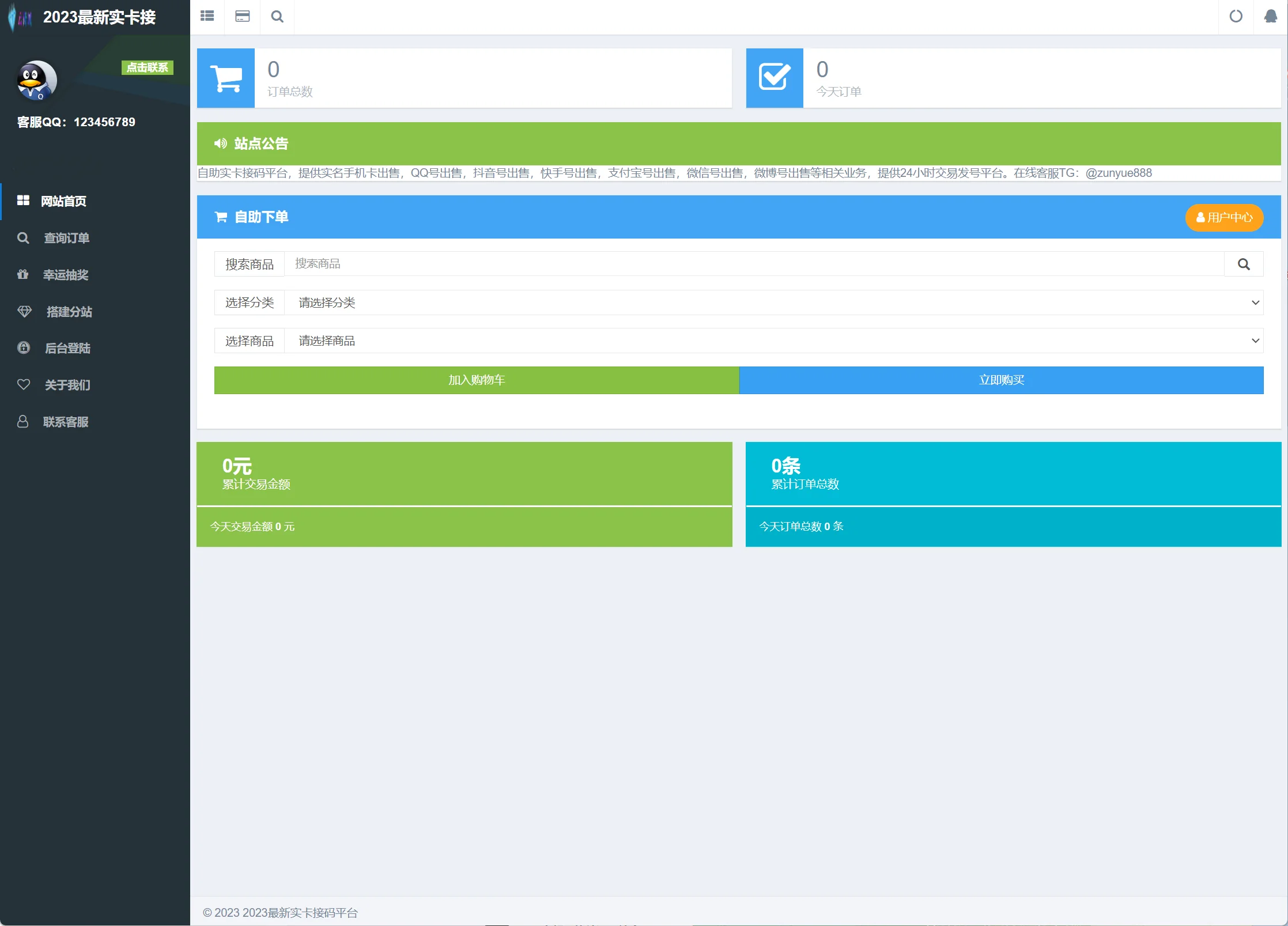Open 后台登陆 from the sidebar

point(67,348)
